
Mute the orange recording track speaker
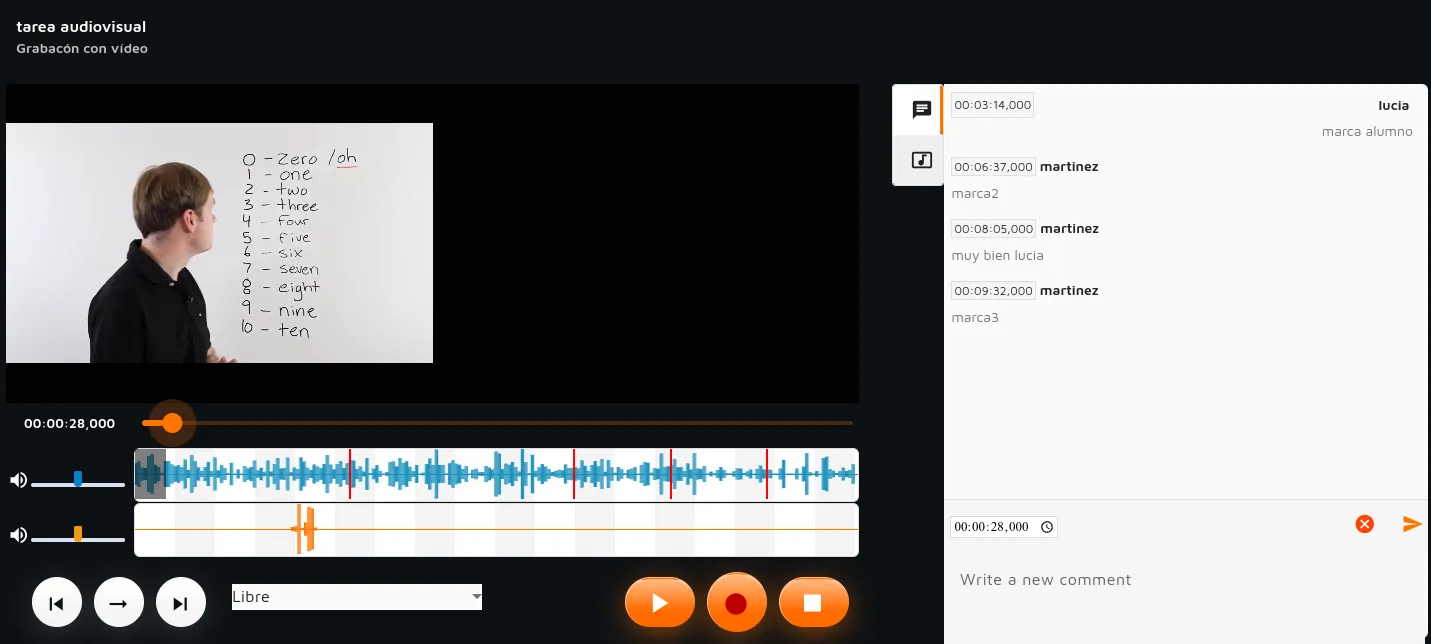18,535
